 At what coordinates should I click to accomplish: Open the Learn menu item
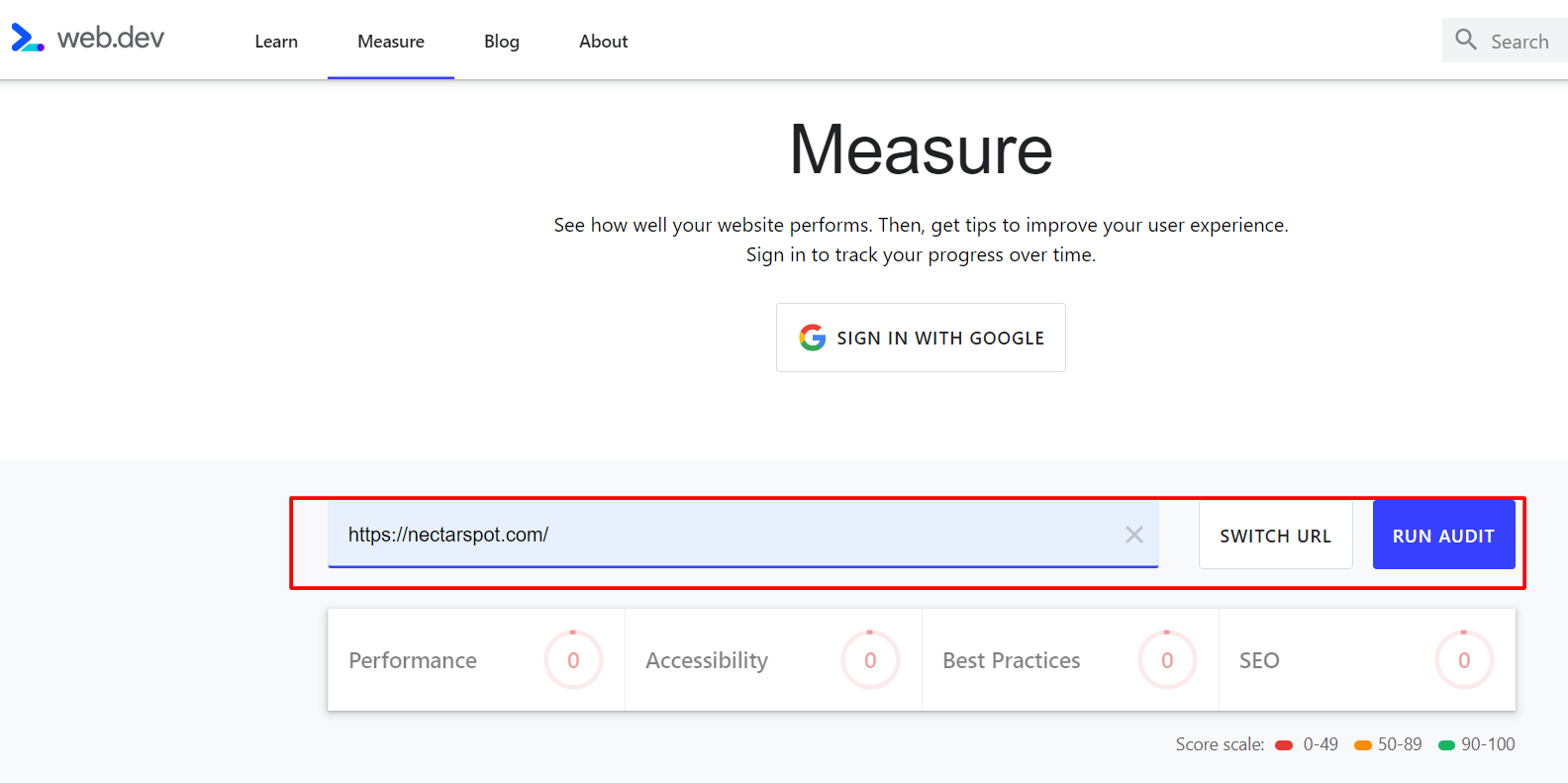[x=276, y=42]
